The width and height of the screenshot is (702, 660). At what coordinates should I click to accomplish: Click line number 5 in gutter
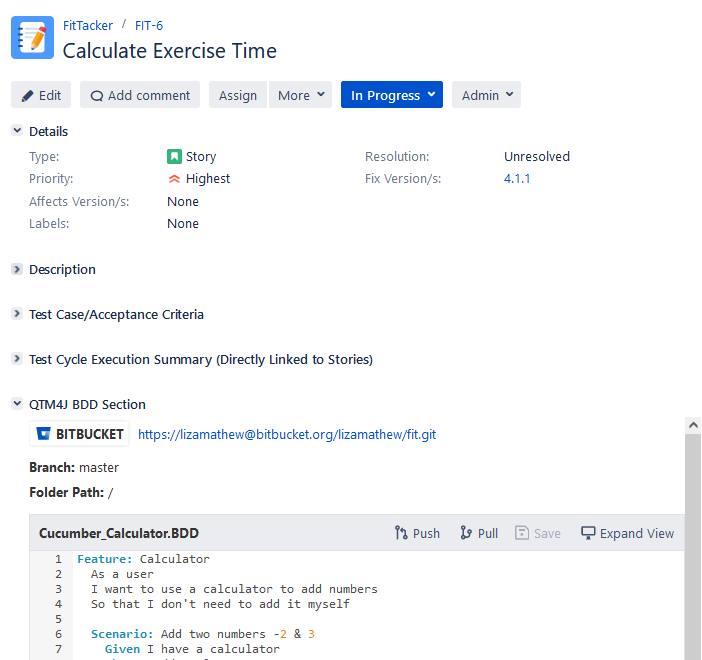[x=58, y=619]
